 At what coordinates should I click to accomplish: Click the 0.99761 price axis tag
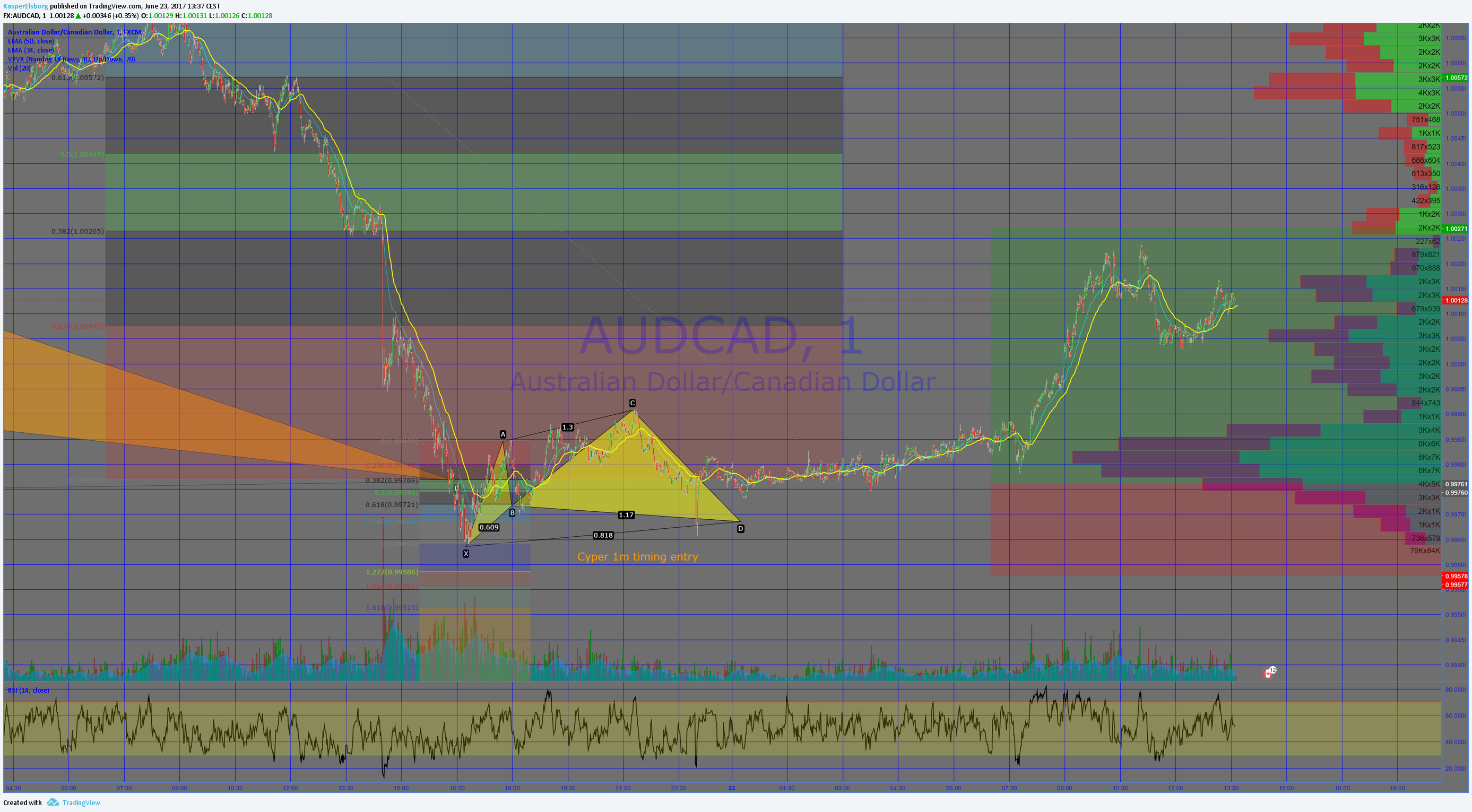pos(1456,484)
